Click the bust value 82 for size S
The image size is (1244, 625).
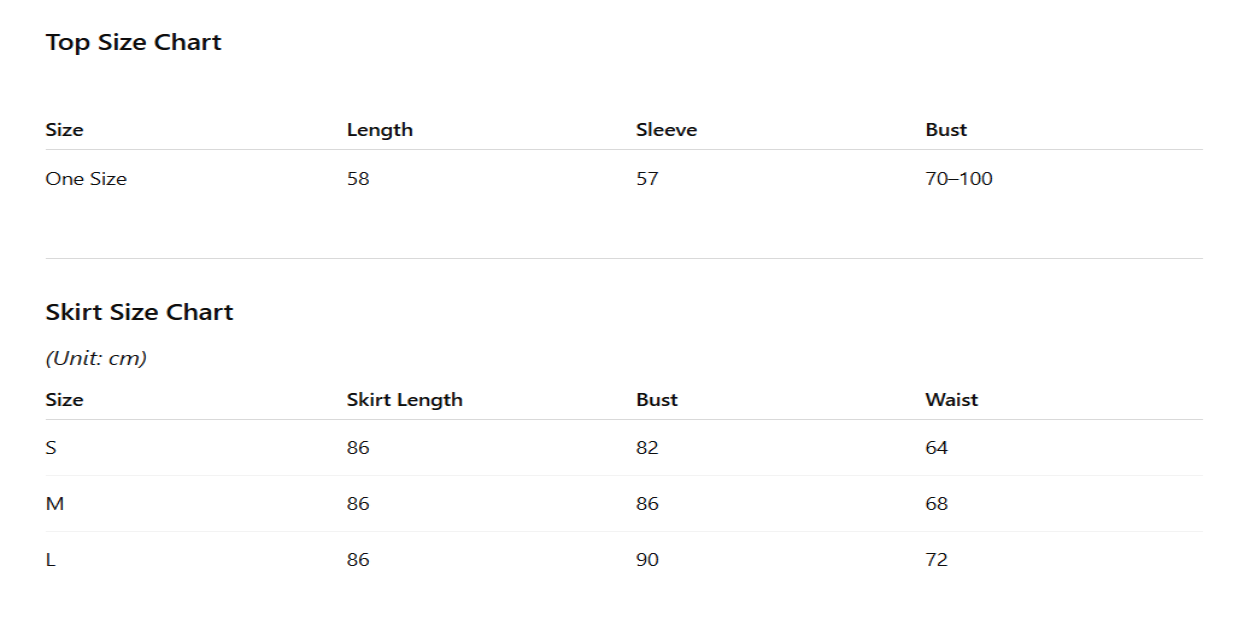point(647,448)
